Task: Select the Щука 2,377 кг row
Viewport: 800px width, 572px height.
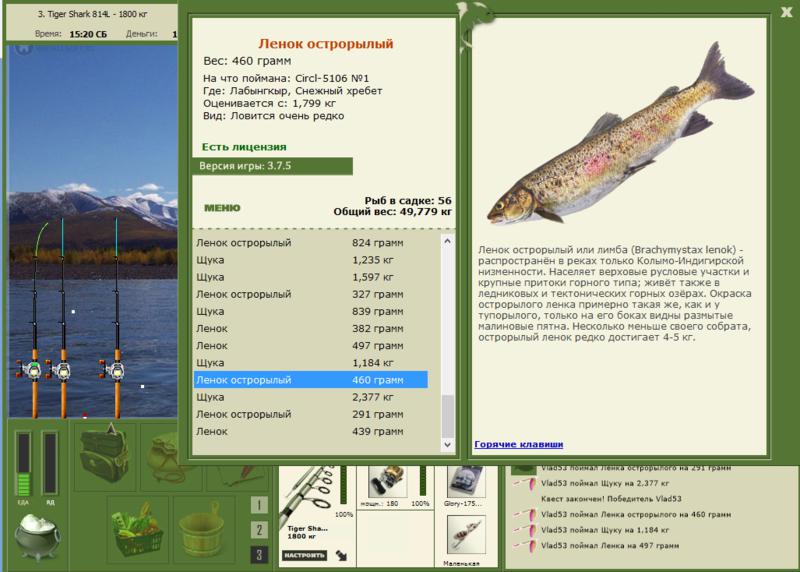Action: [x=310, y=397]
